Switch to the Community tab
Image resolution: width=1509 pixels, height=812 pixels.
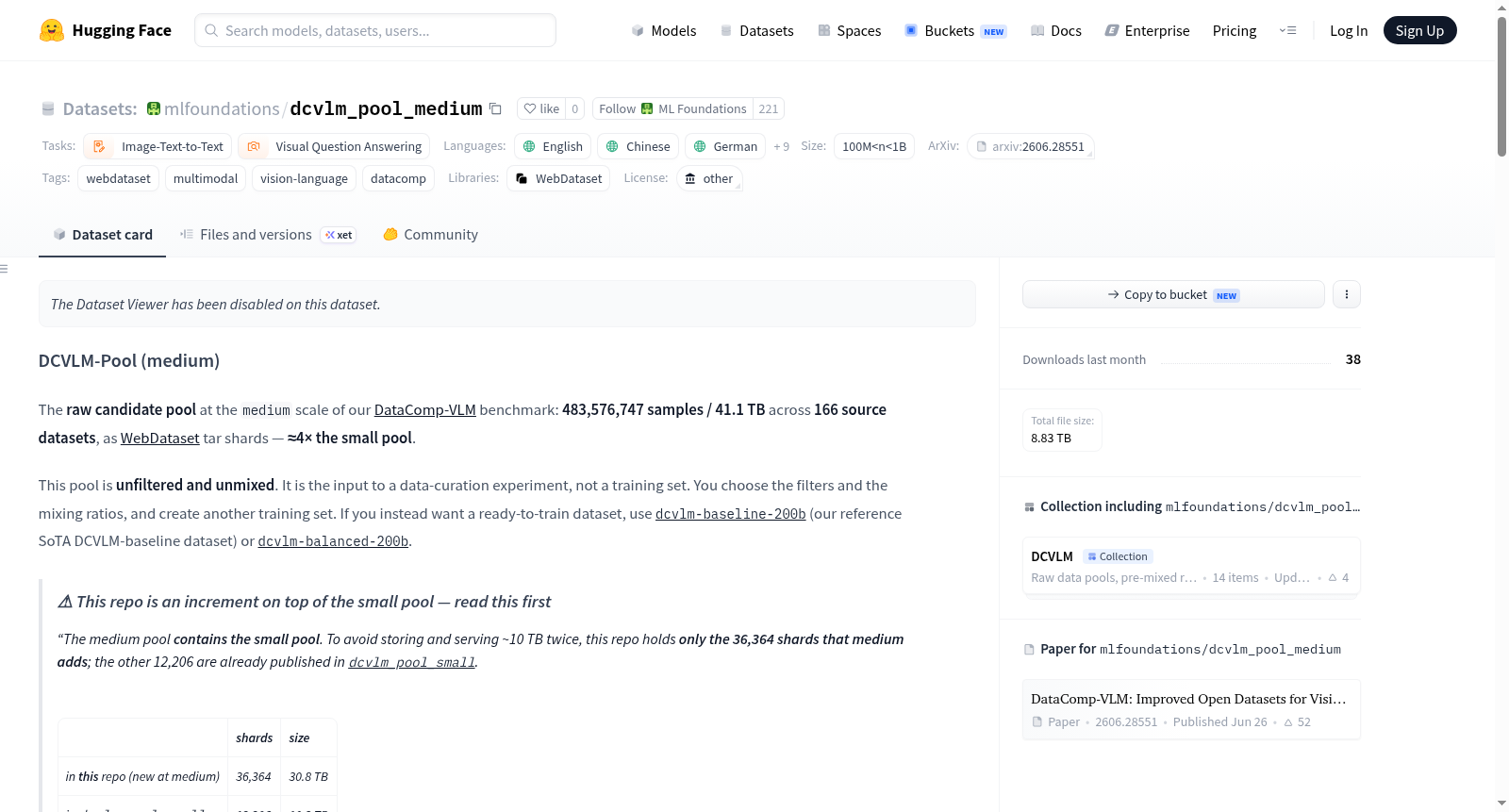click(430, 235)
